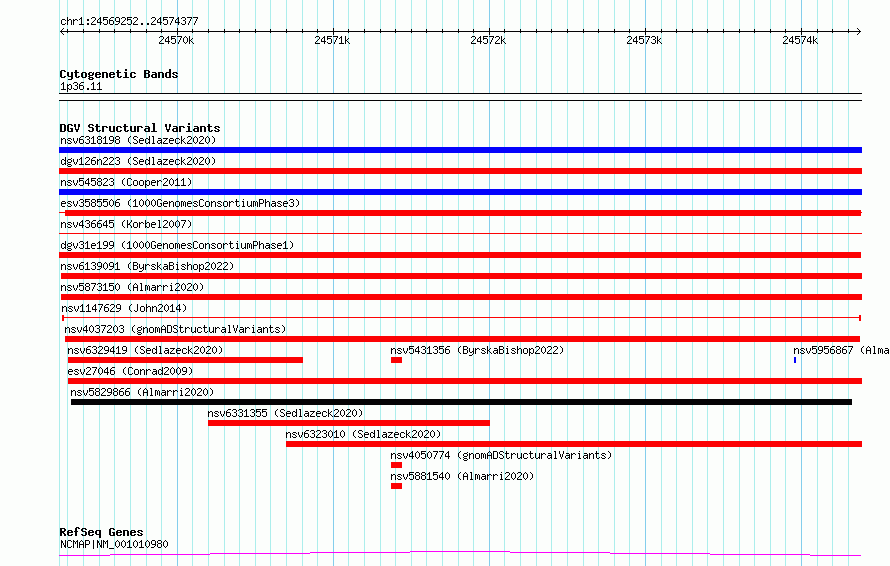Click the nsv6323010 (Sedlazeck2020) label
Screen dimensions: 890x566
pos(363,434)
